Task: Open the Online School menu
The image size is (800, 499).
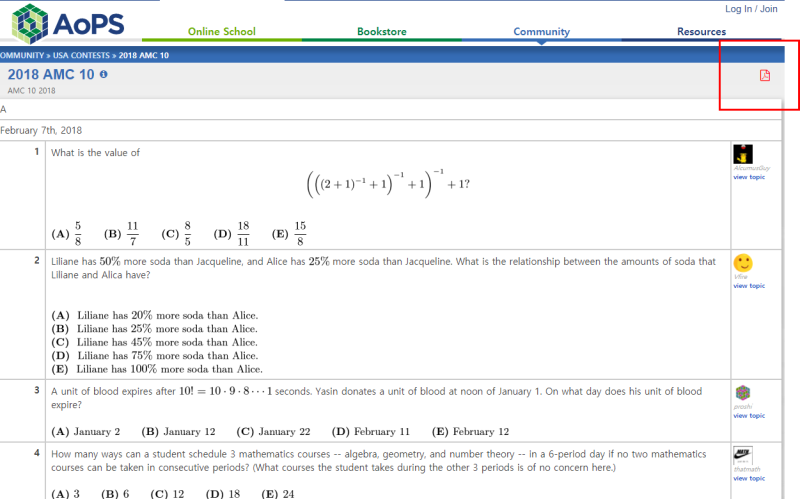Action: 221,32
